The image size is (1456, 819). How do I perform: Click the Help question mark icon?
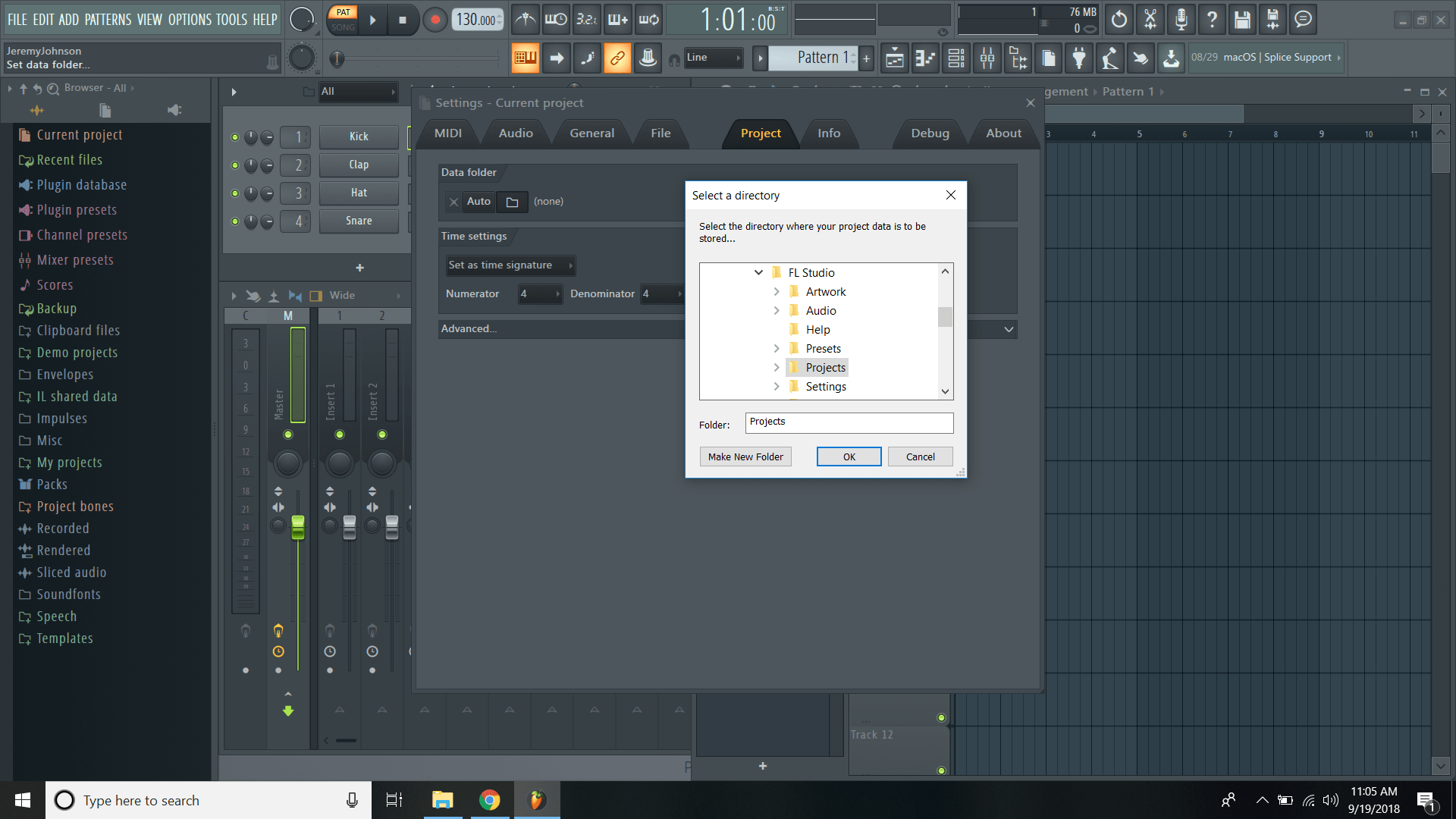tap(1211, 20)
